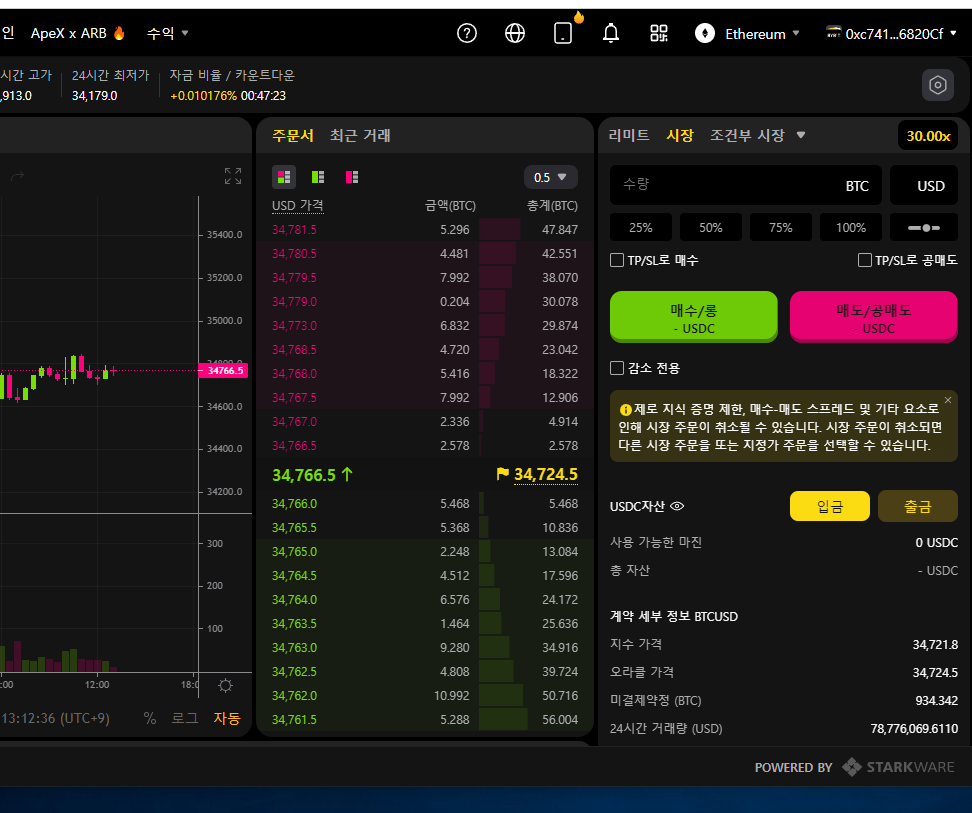
Task: Open the 30.00x leverage selector
Action: (928, 136)
